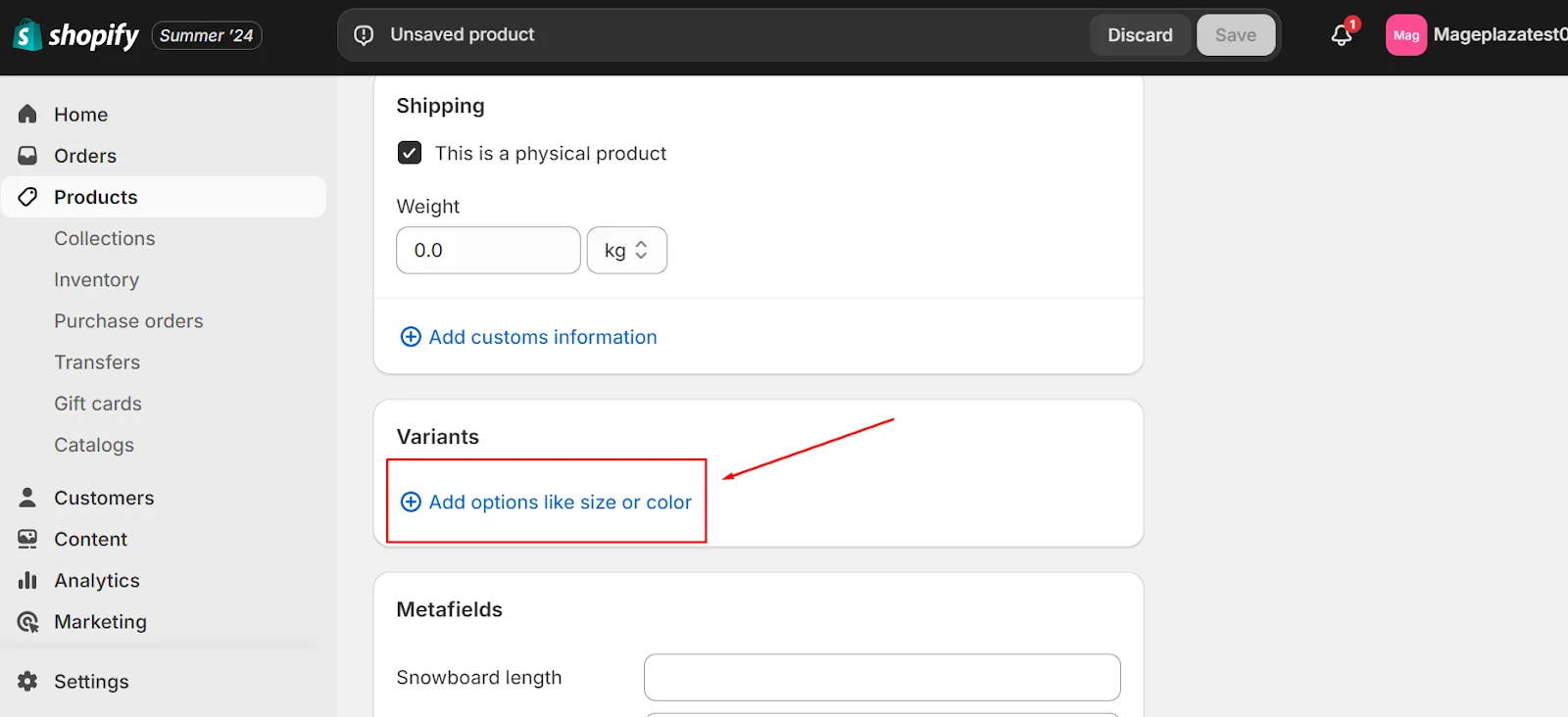Click the Settings gear icon

tap(27, 681)
